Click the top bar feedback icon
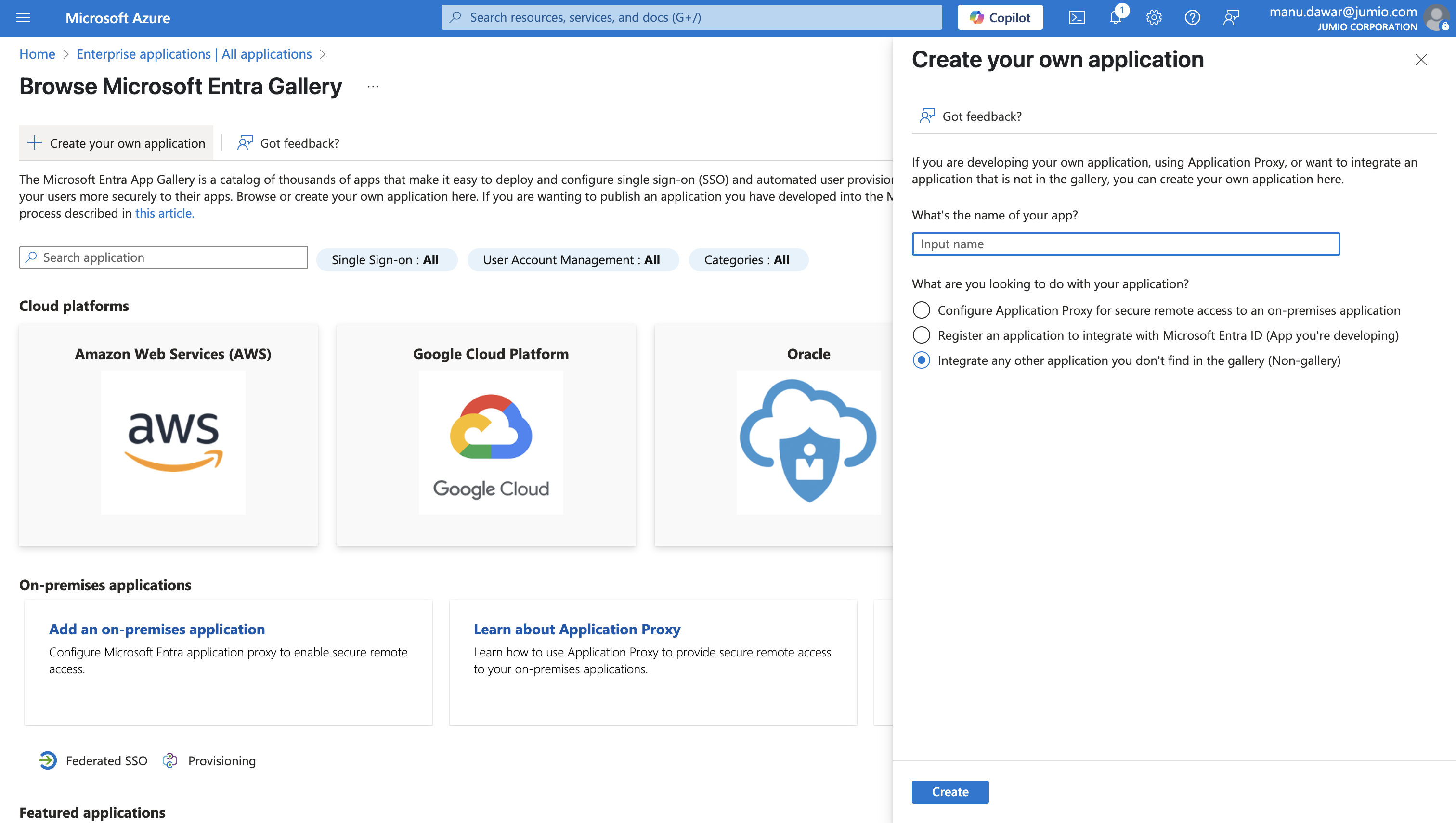 pos(1230,17)
